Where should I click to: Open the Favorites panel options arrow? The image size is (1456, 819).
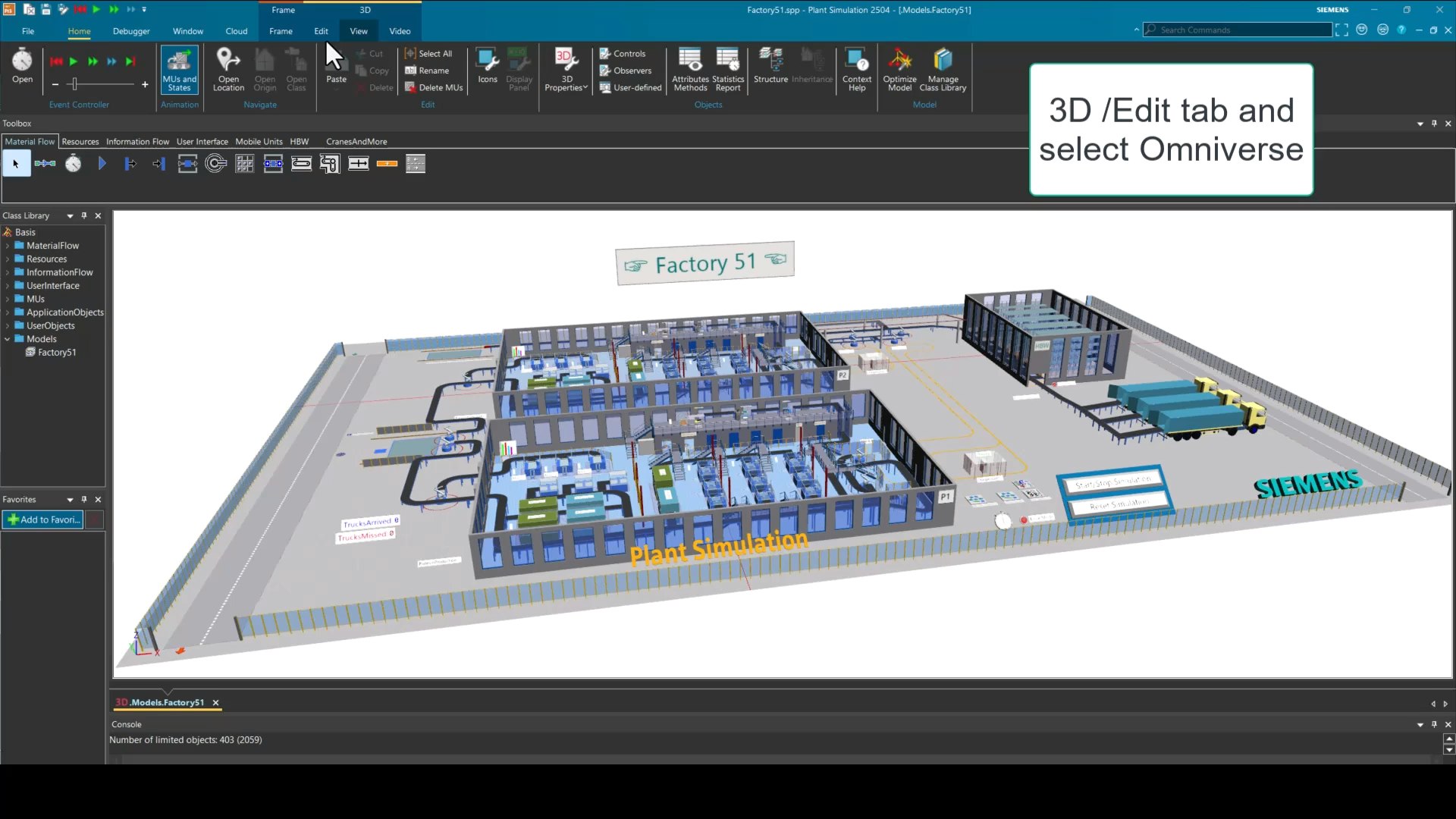(x=70, y=500)
